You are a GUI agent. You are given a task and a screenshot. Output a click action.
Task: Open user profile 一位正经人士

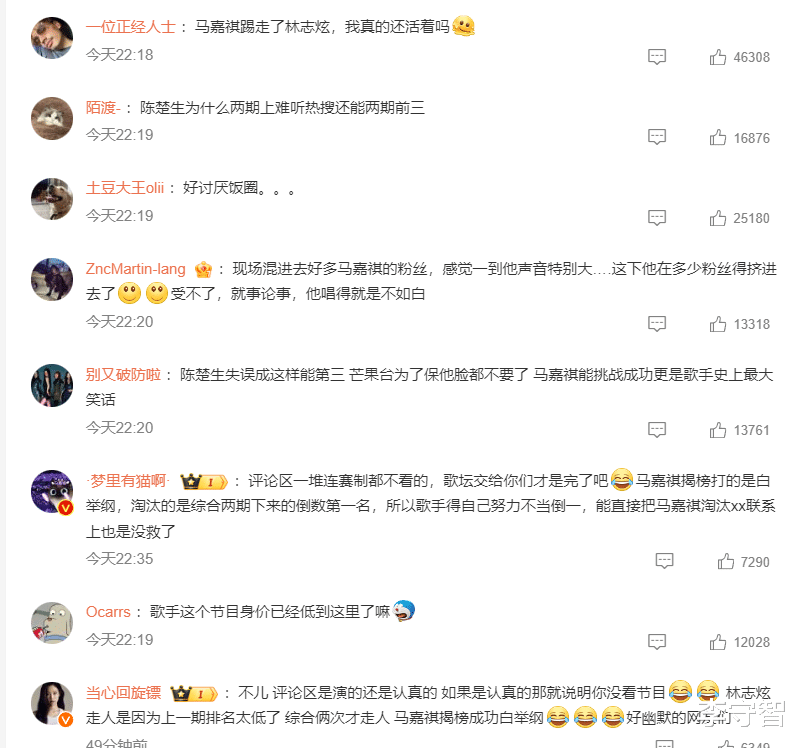(130, 27)
